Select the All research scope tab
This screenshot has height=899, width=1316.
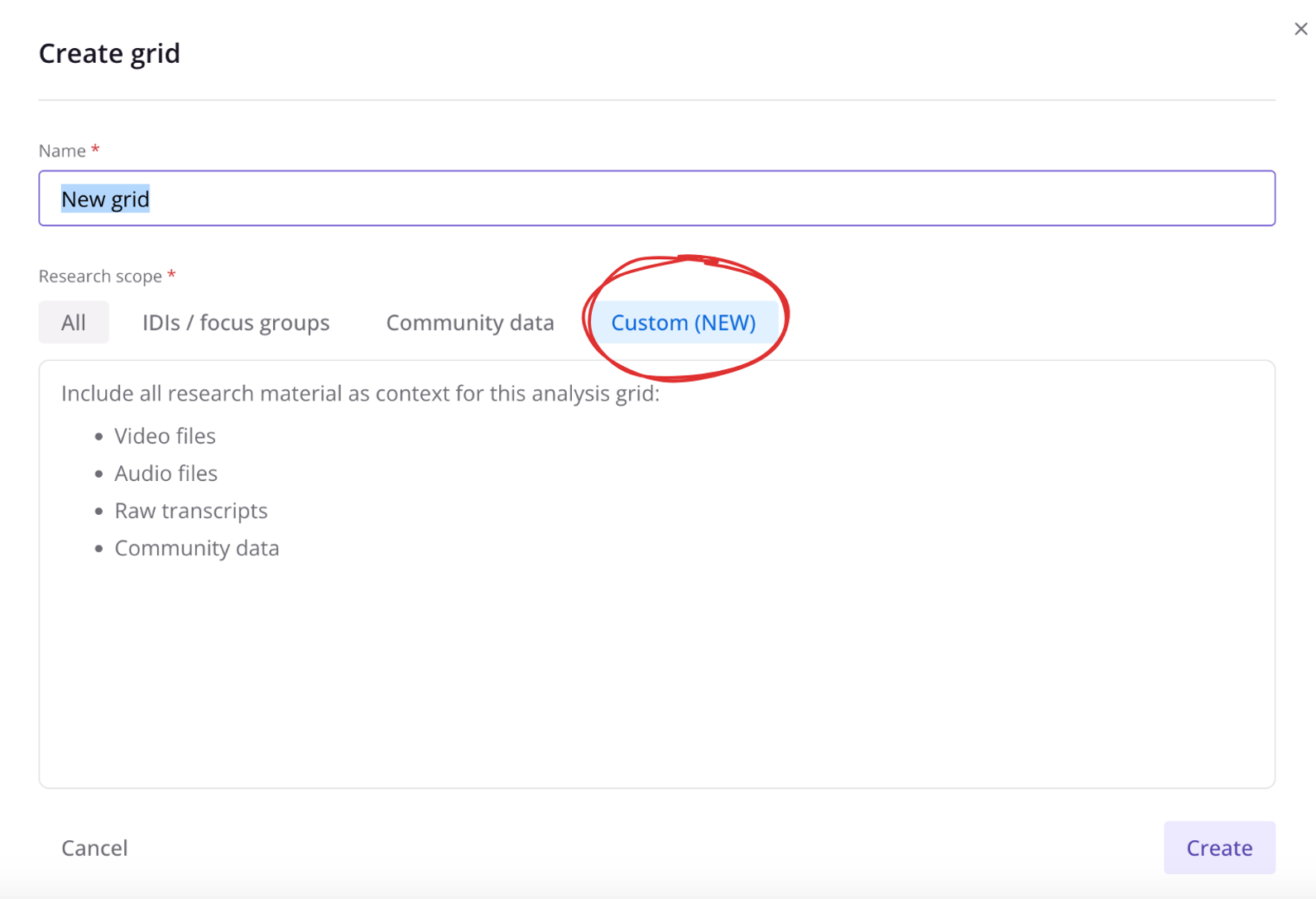pos(74,322)
